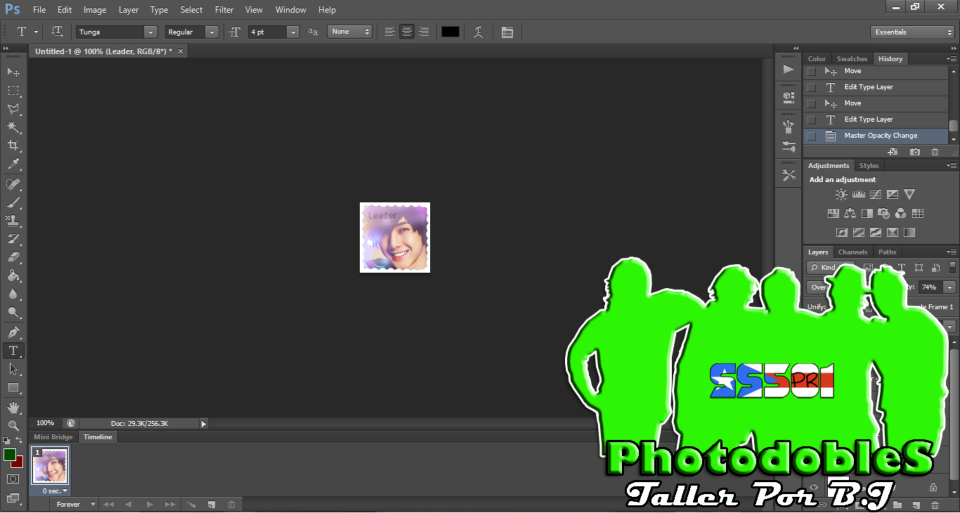Create new snapshot in History panel

[914, 152]
